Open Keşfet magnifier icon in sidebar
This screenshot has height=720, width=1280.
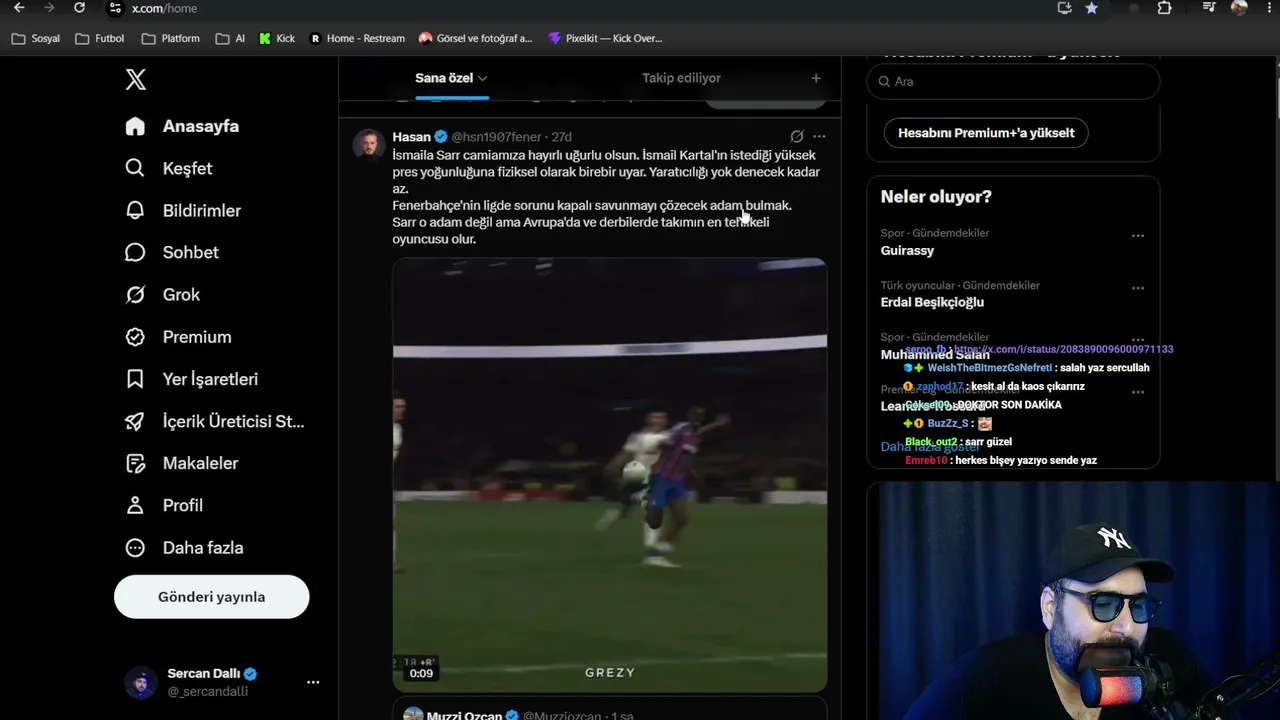tap(135, 168)
